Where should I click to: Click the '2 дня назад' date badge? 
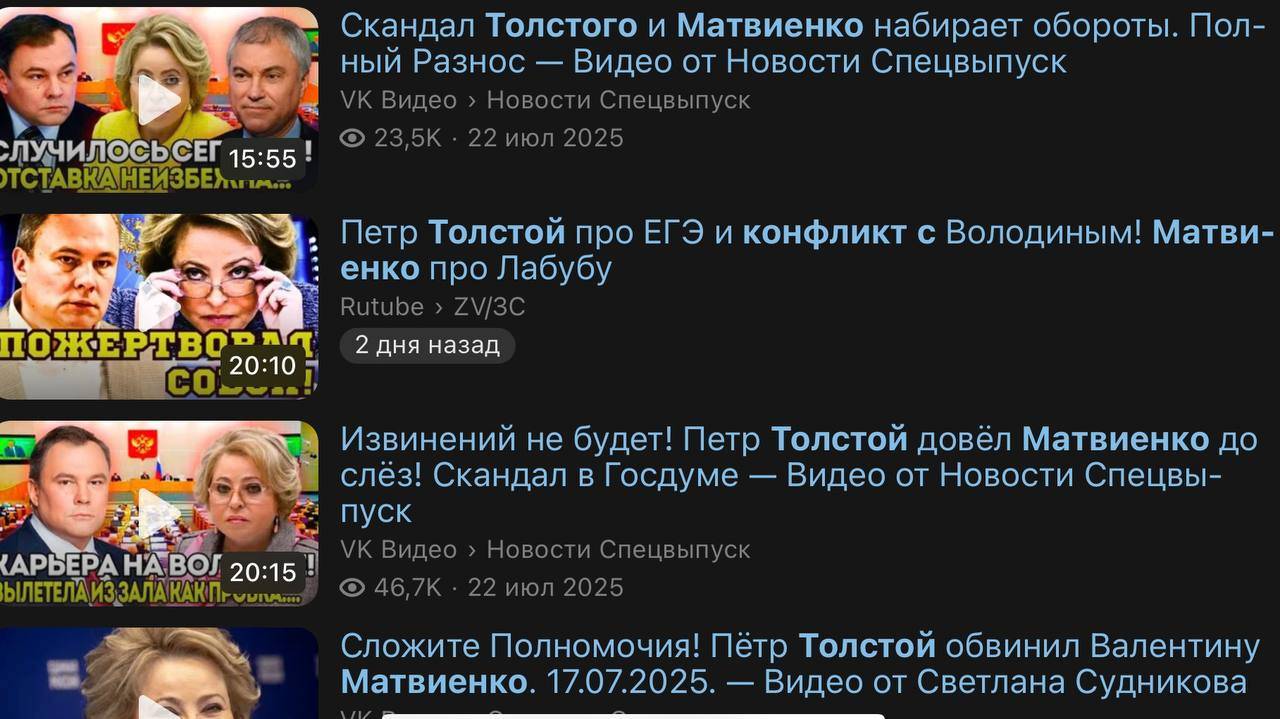[x=427, y=345]
